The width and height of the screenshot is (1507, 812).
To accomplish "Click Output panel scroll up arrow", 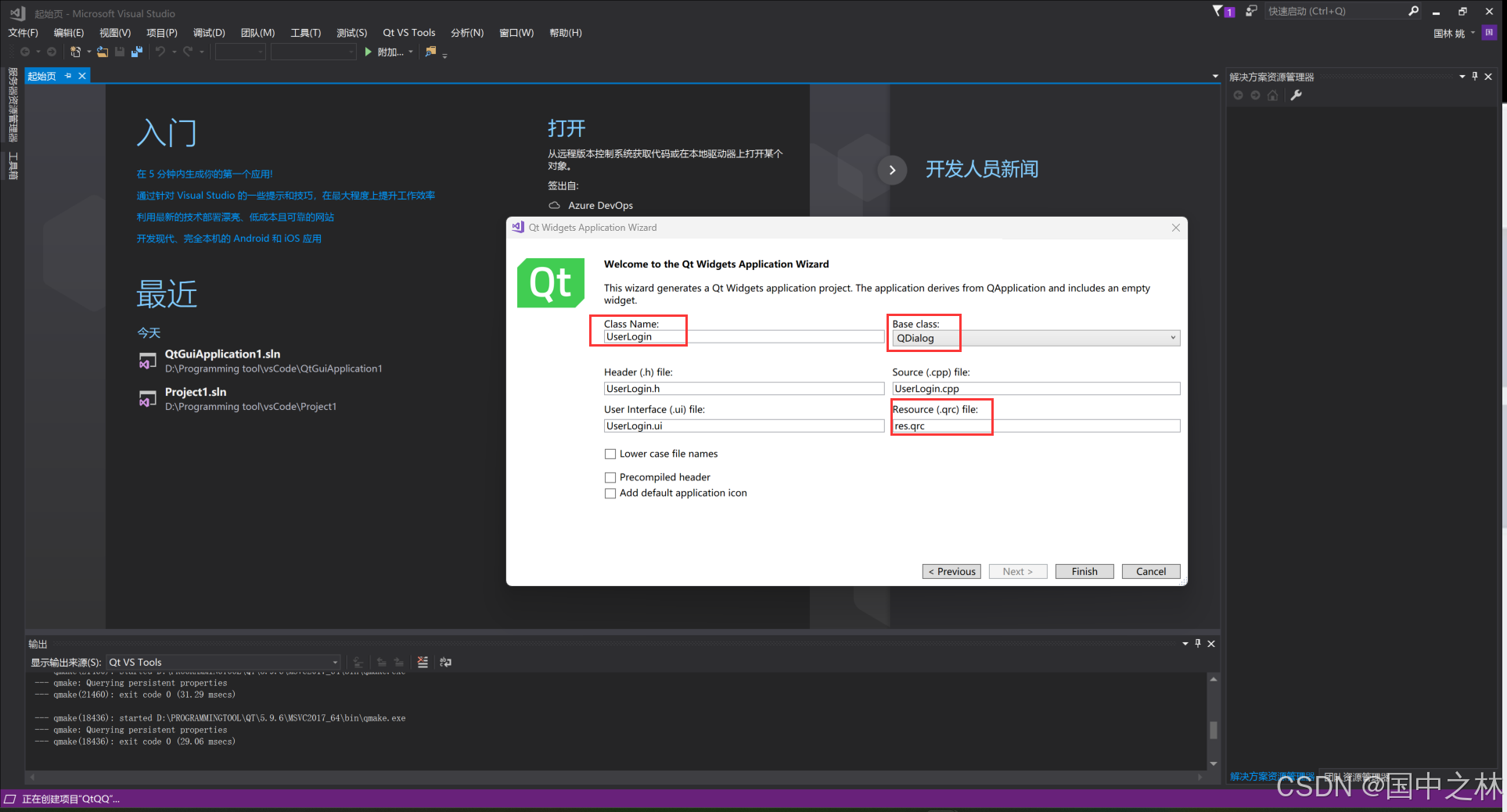I will pos(1214,679).
